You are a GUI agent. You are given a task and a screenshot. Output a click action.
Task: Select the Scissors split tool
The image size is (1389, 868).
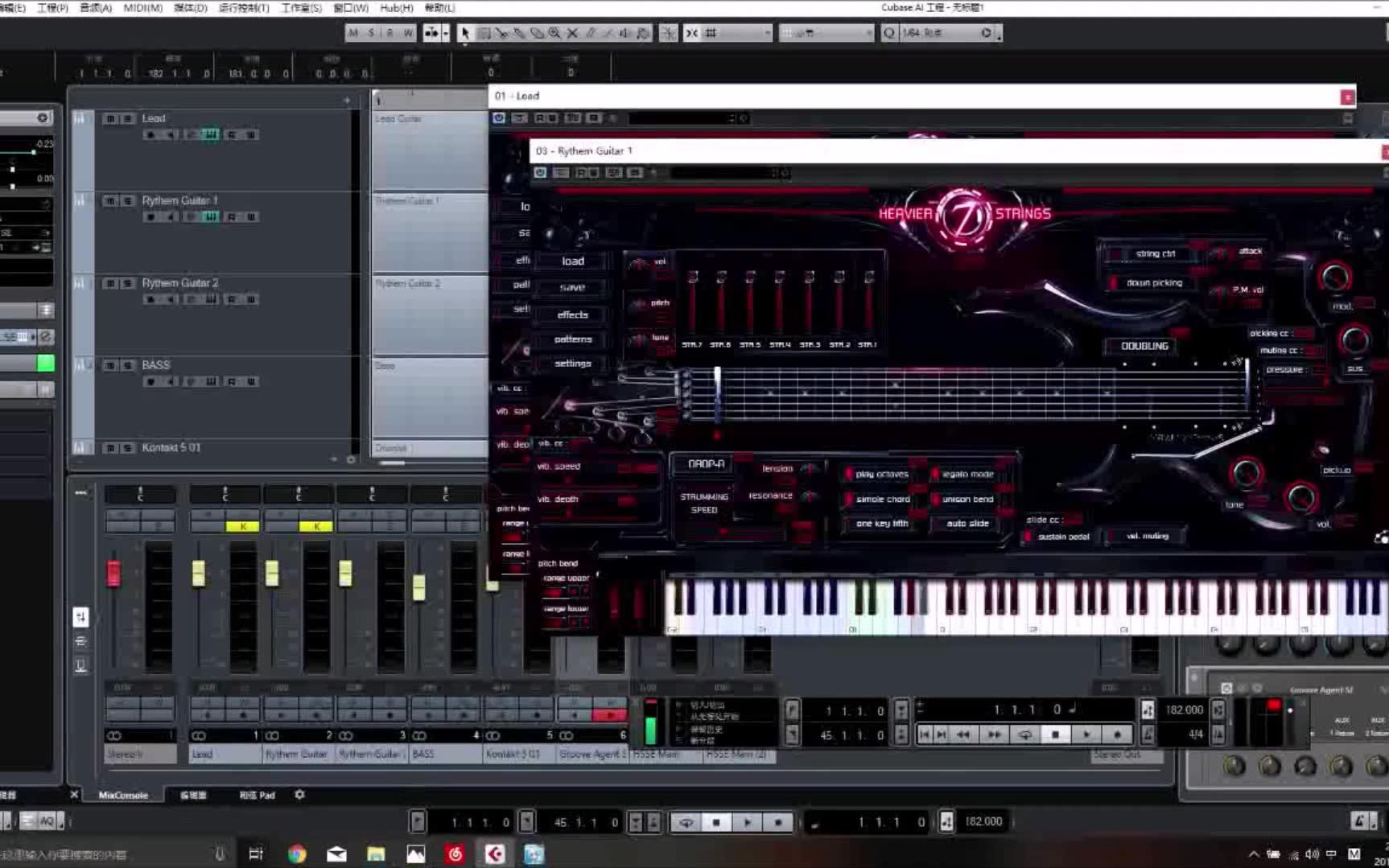coord(501,33)
